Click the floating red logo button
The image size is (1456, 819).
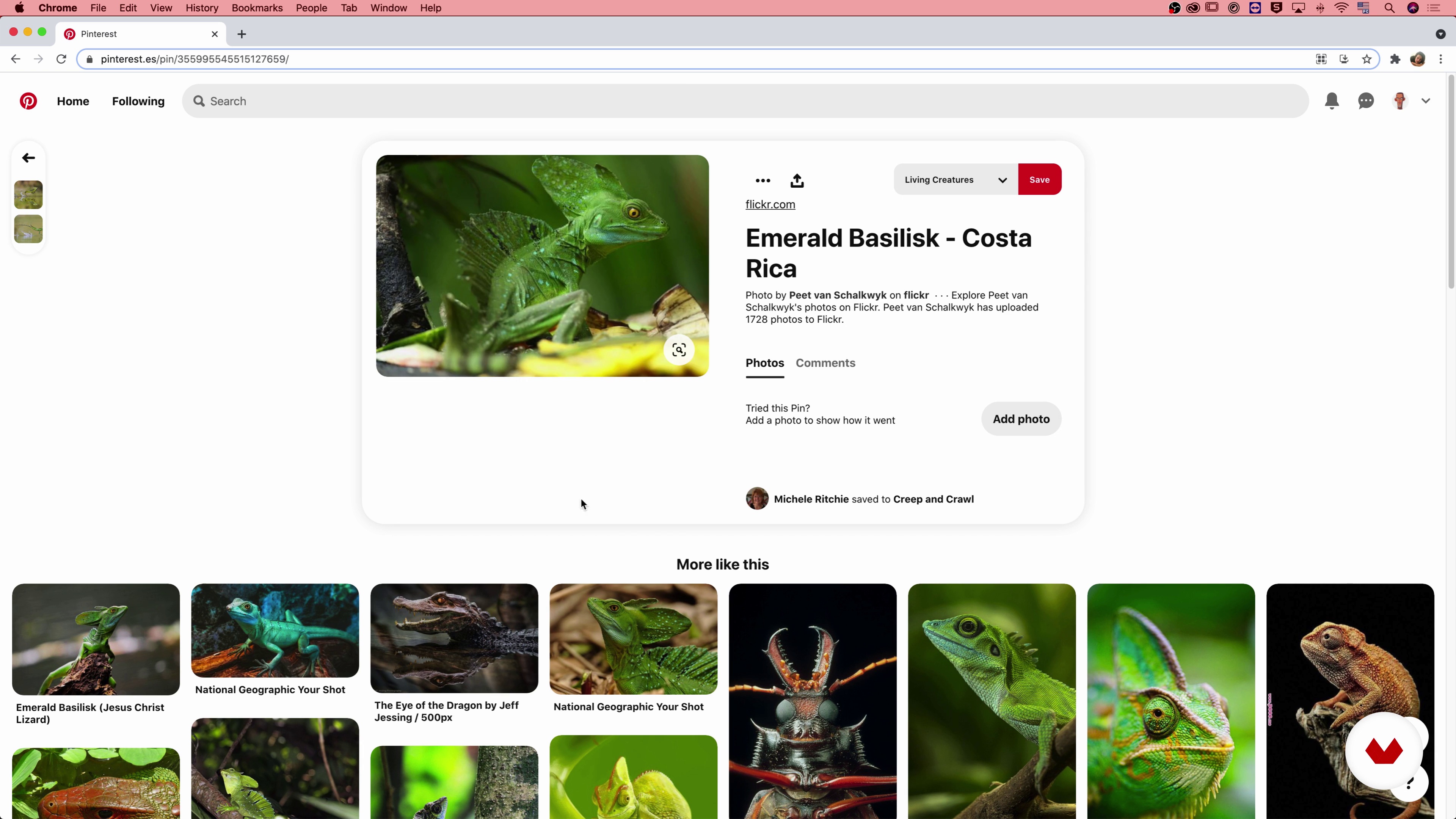click(x=1384, y=751)
